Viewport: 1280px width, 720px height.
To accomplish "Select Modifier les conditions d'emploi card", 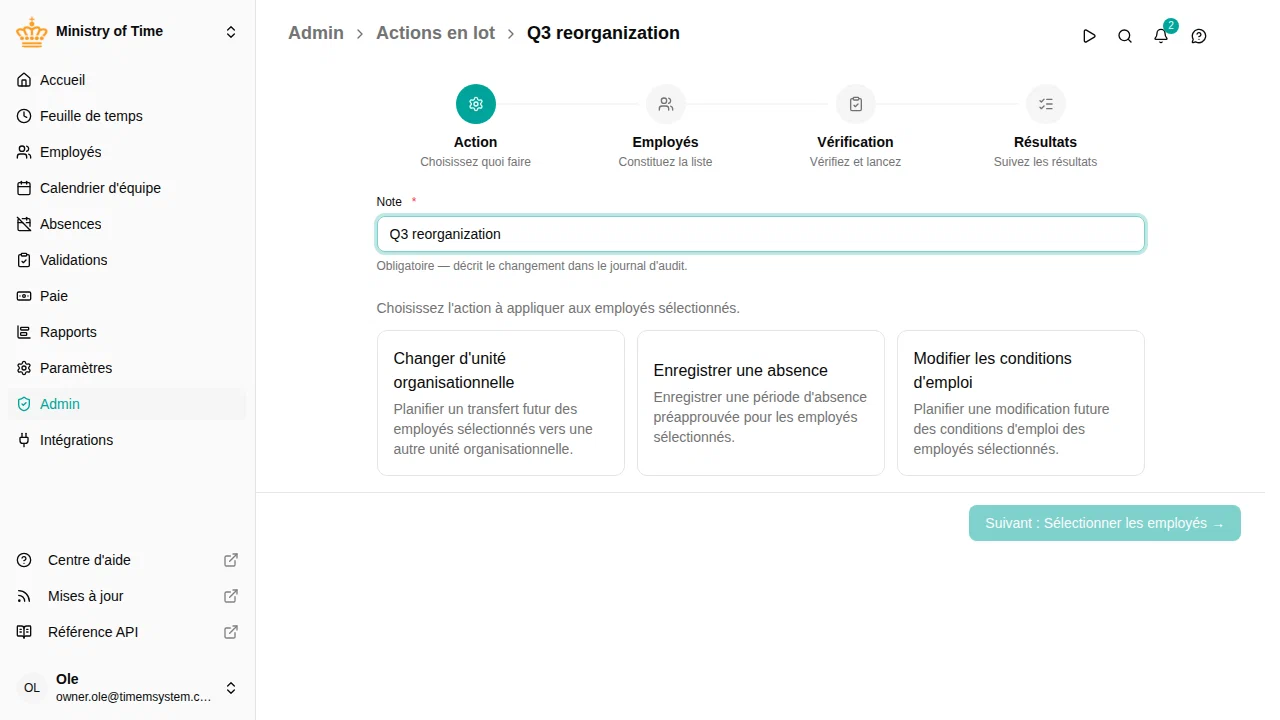I will (1021, 403).
